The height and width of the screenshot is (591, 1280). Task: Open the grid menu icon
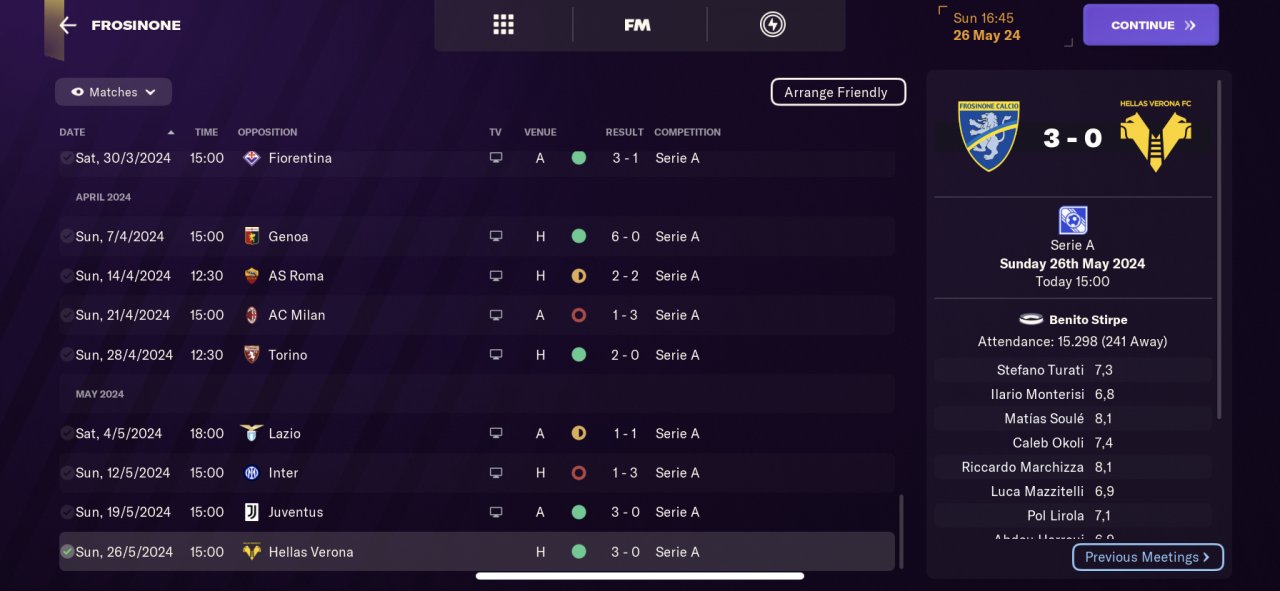[503, 25]
